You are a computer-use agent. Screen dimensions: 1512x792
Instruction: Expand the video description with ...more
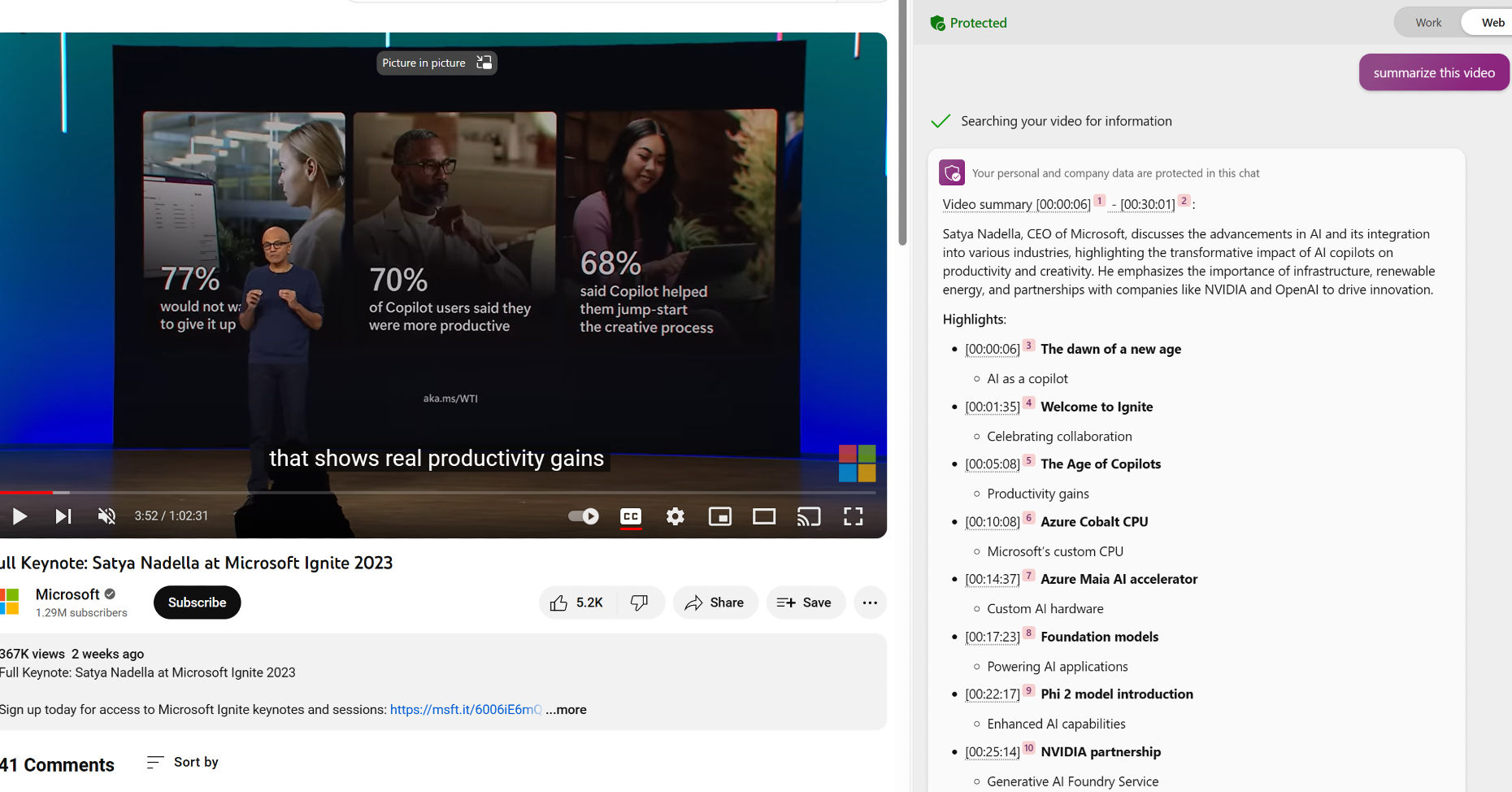(566, 709)
